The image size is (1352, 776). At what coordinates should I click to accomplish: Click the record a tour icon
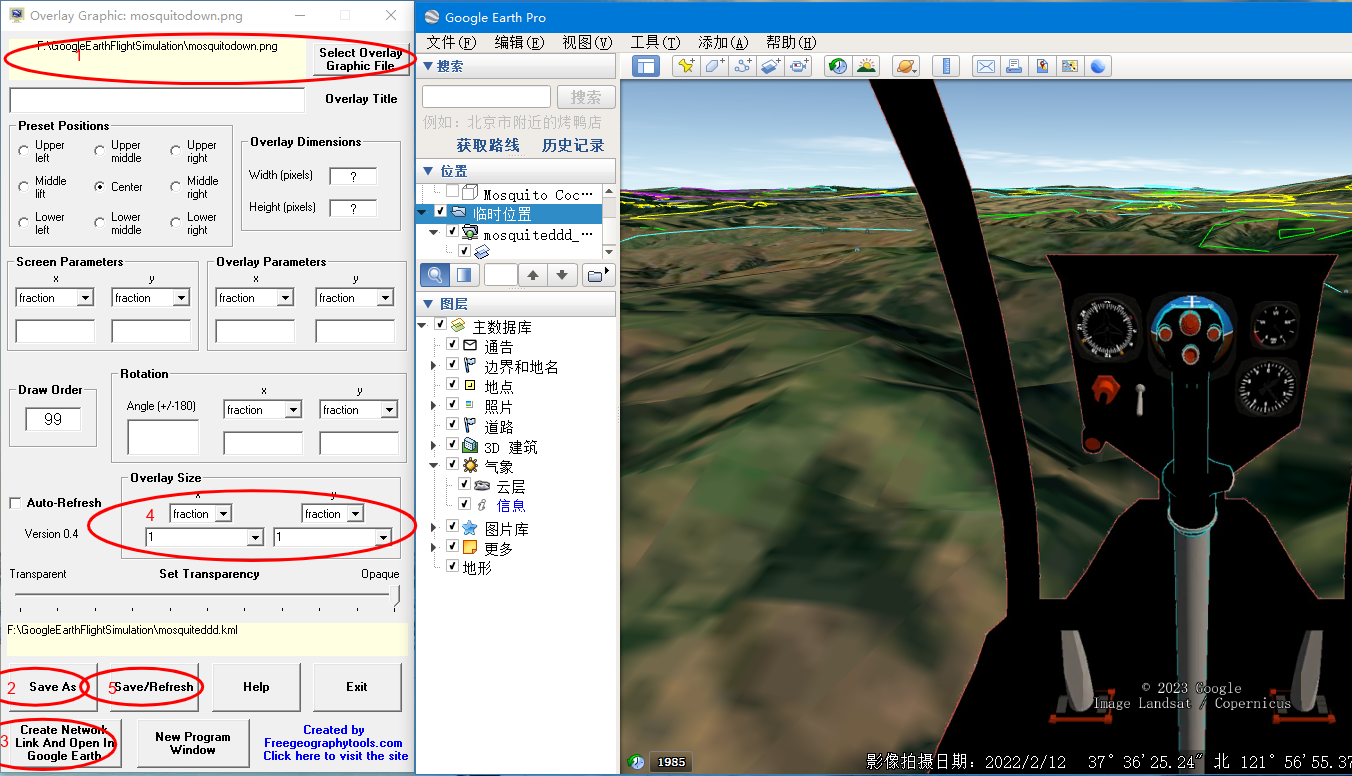[x=798, y=66]
